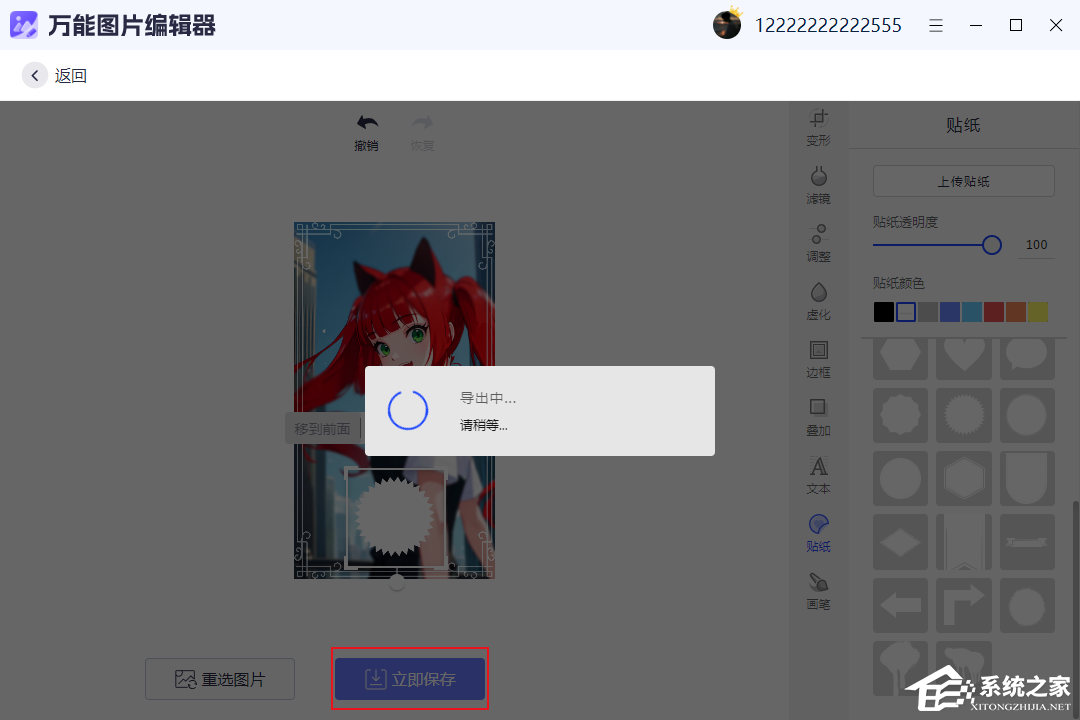Pick the gray sticker color swatch
The image size is (1080, 720).
pyautogui.click(x=928, y=312)
